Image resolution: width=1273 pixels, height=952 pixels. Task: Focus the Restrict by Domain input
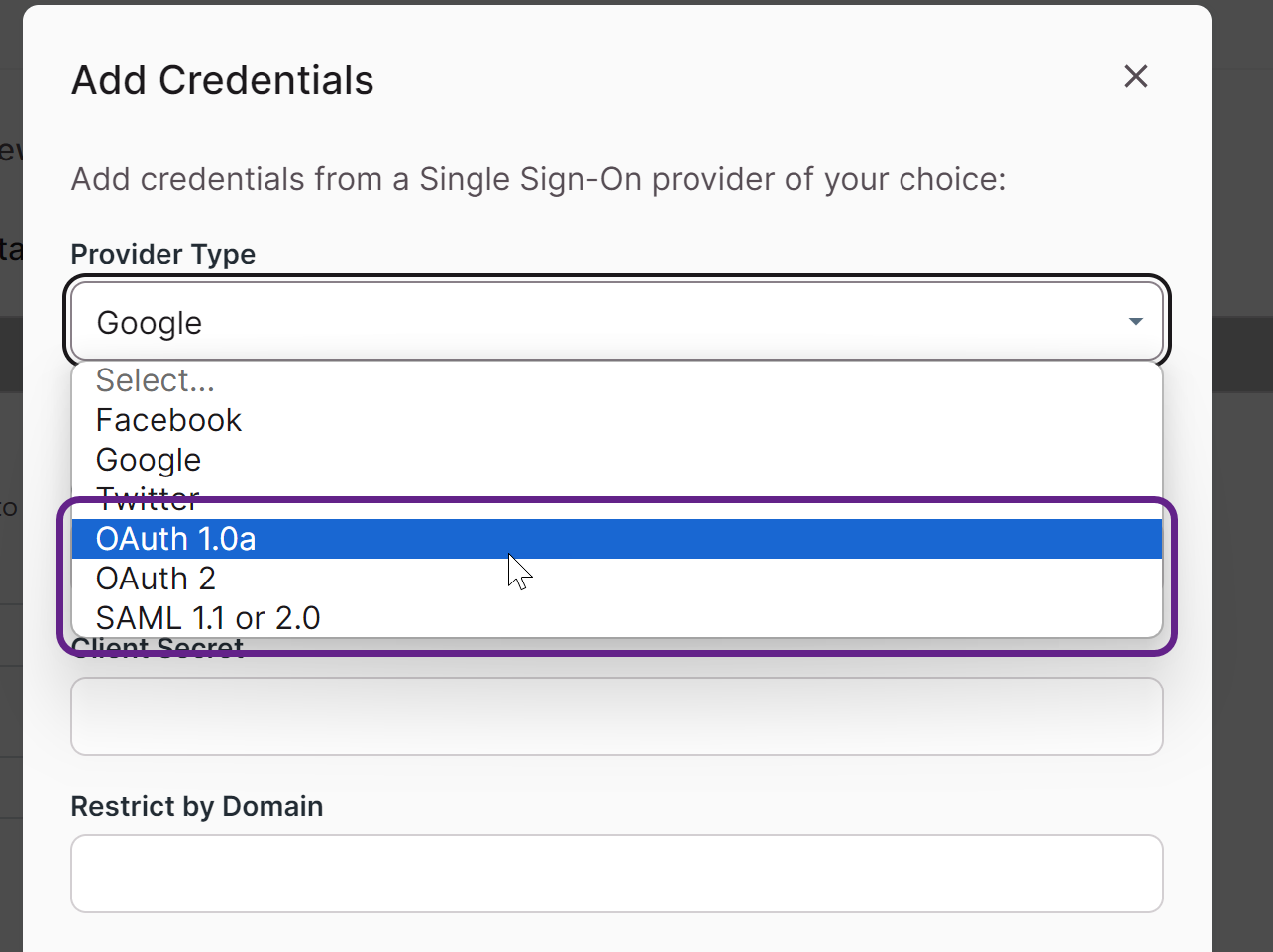[616, 873]
